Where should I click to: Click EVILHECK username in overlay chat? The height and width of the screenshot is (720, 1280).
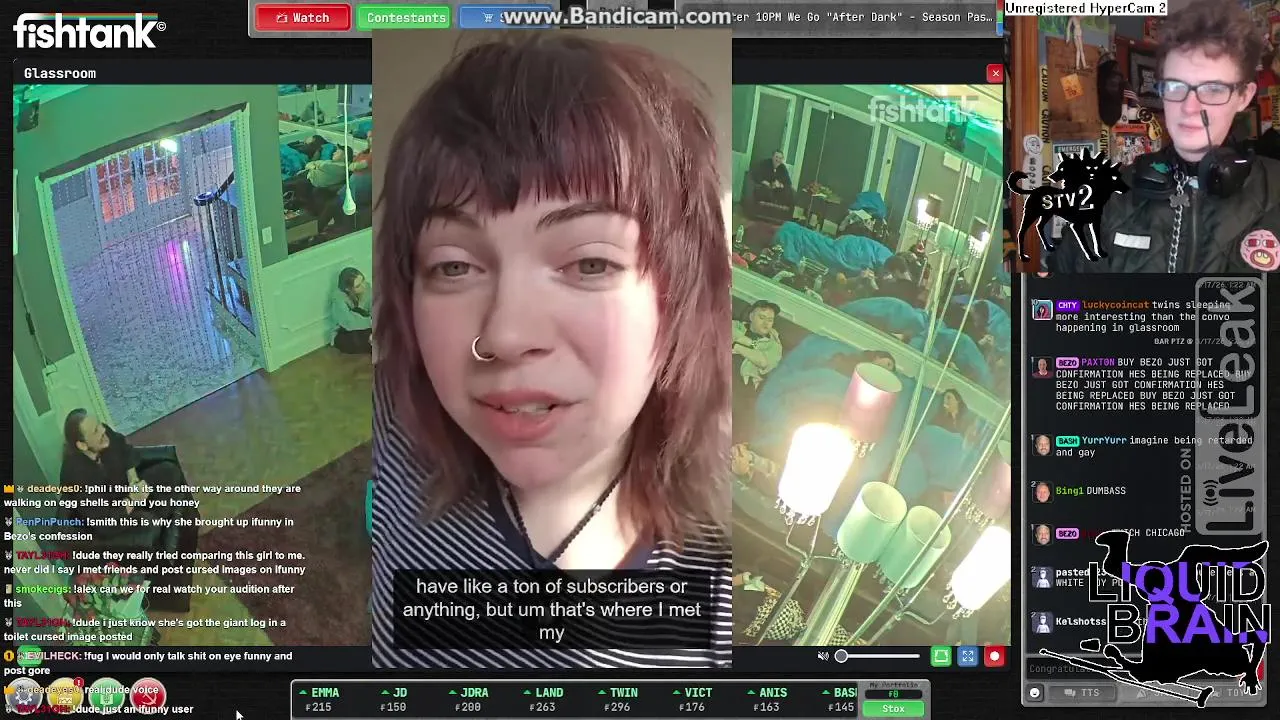click(49, 656)
